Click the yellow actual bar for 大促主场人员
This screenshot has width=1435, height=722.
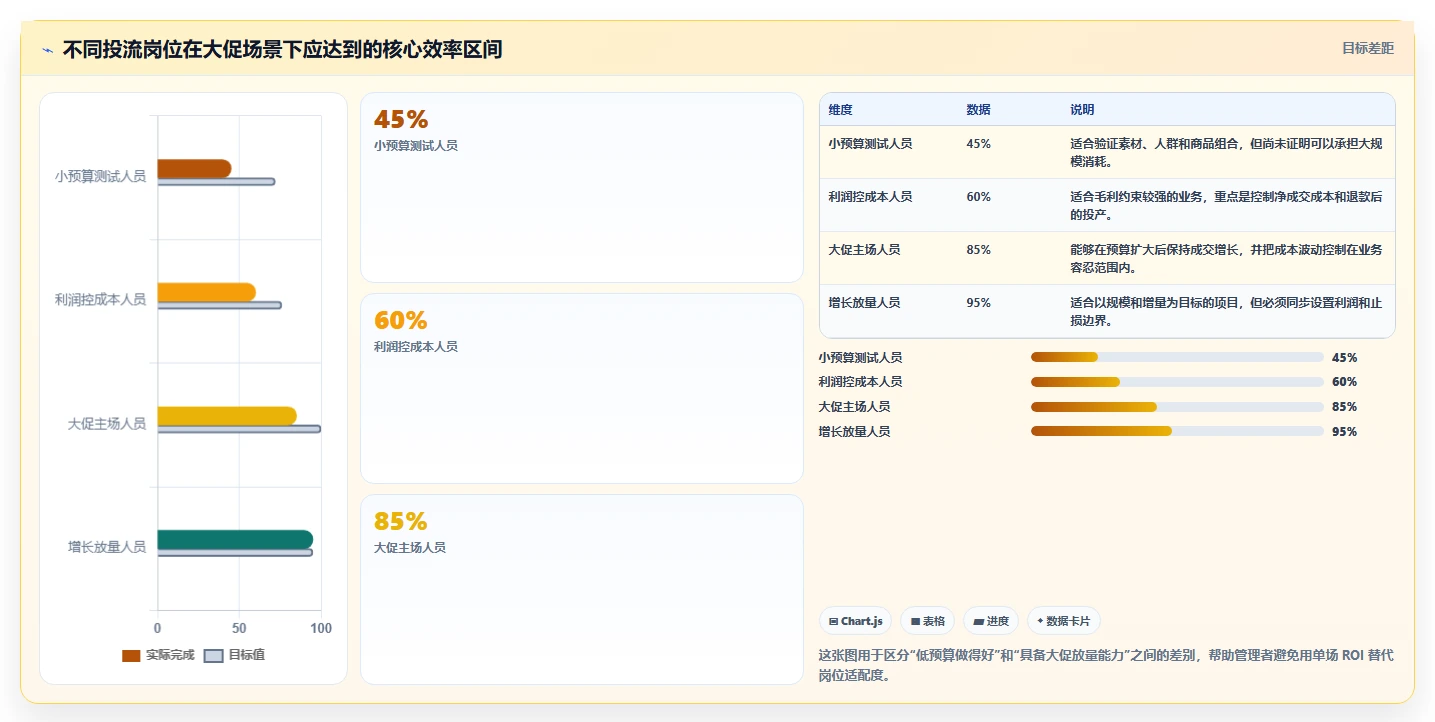pos(227,416)
